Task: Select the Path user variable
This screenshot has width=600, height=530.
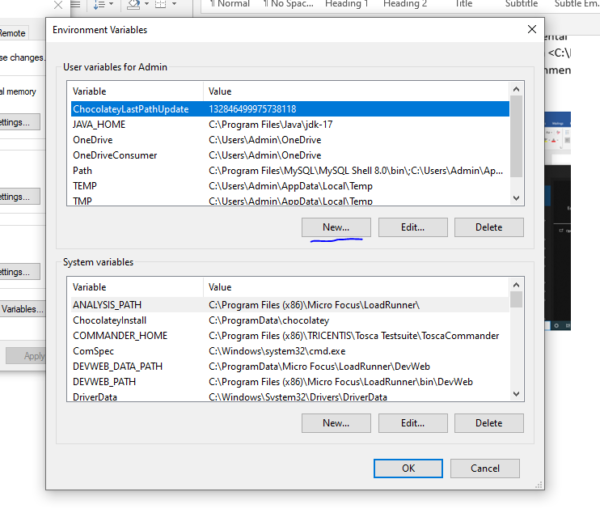Action: 290,170
